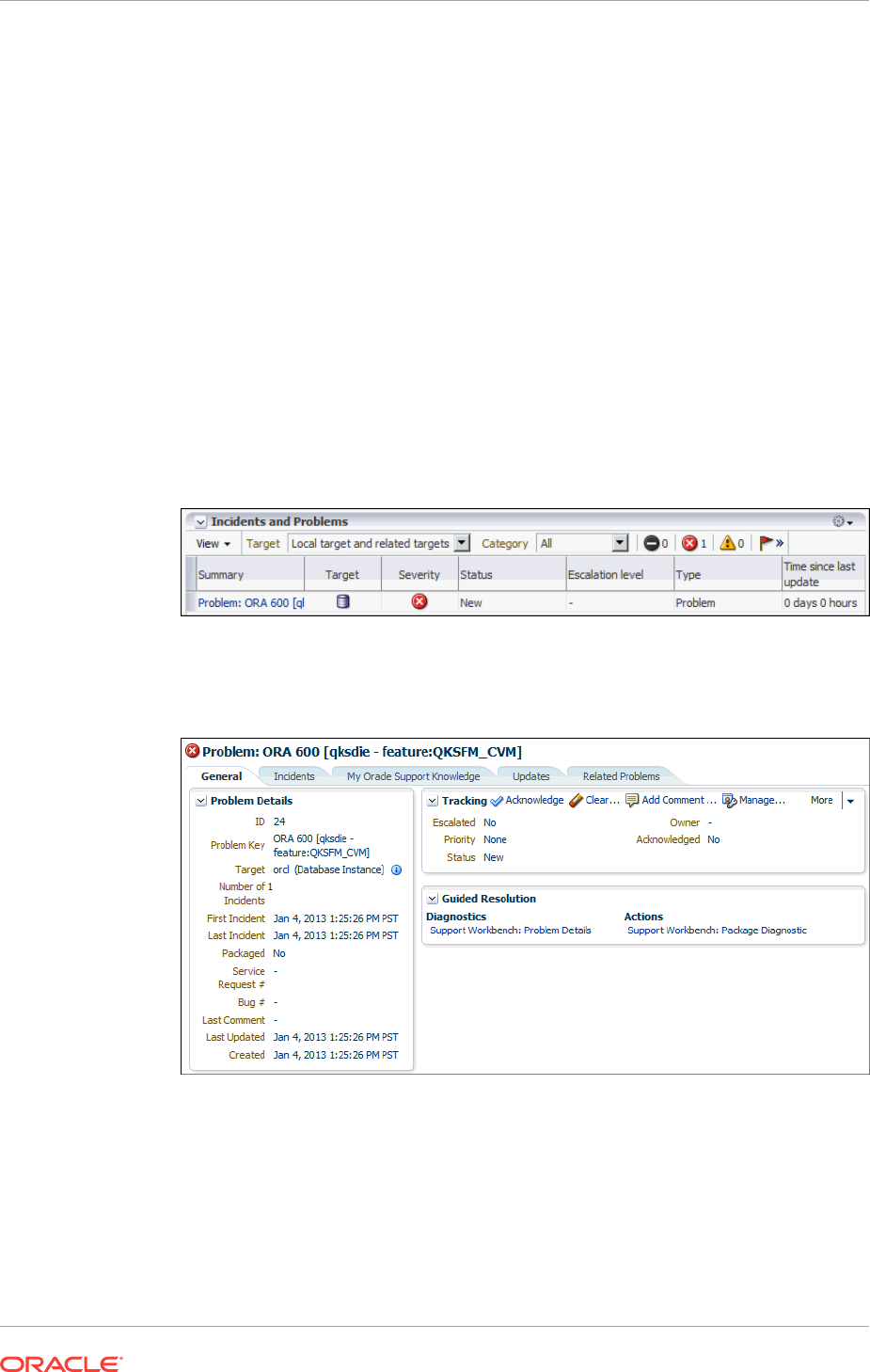The image size is (870, 1372).
Task: Click the red severity icon in problem row
Action: click(x=419, y=601)
